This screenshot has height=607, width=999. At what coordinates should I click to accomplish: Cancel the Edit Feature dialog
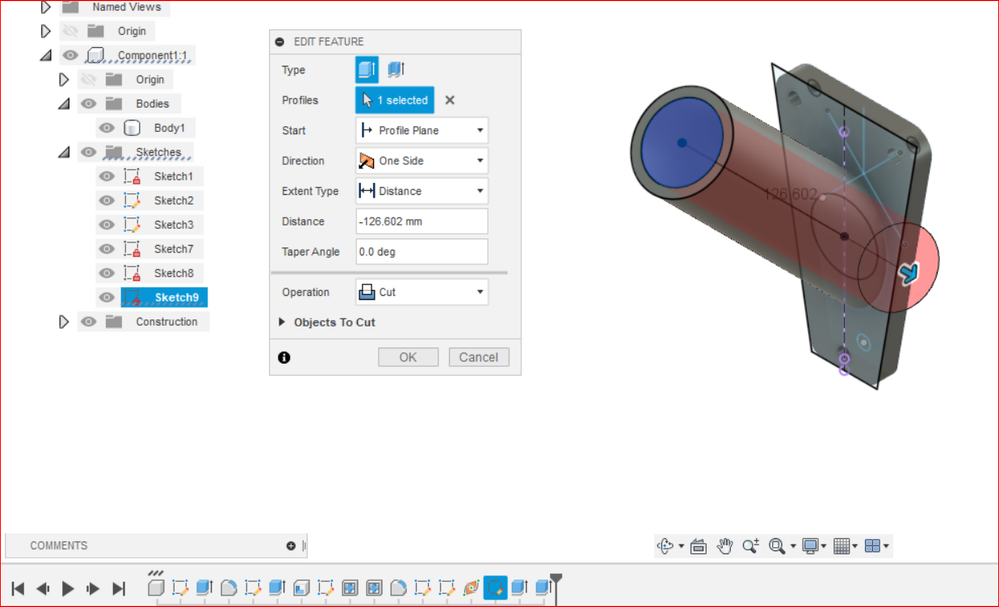point(478,357)
